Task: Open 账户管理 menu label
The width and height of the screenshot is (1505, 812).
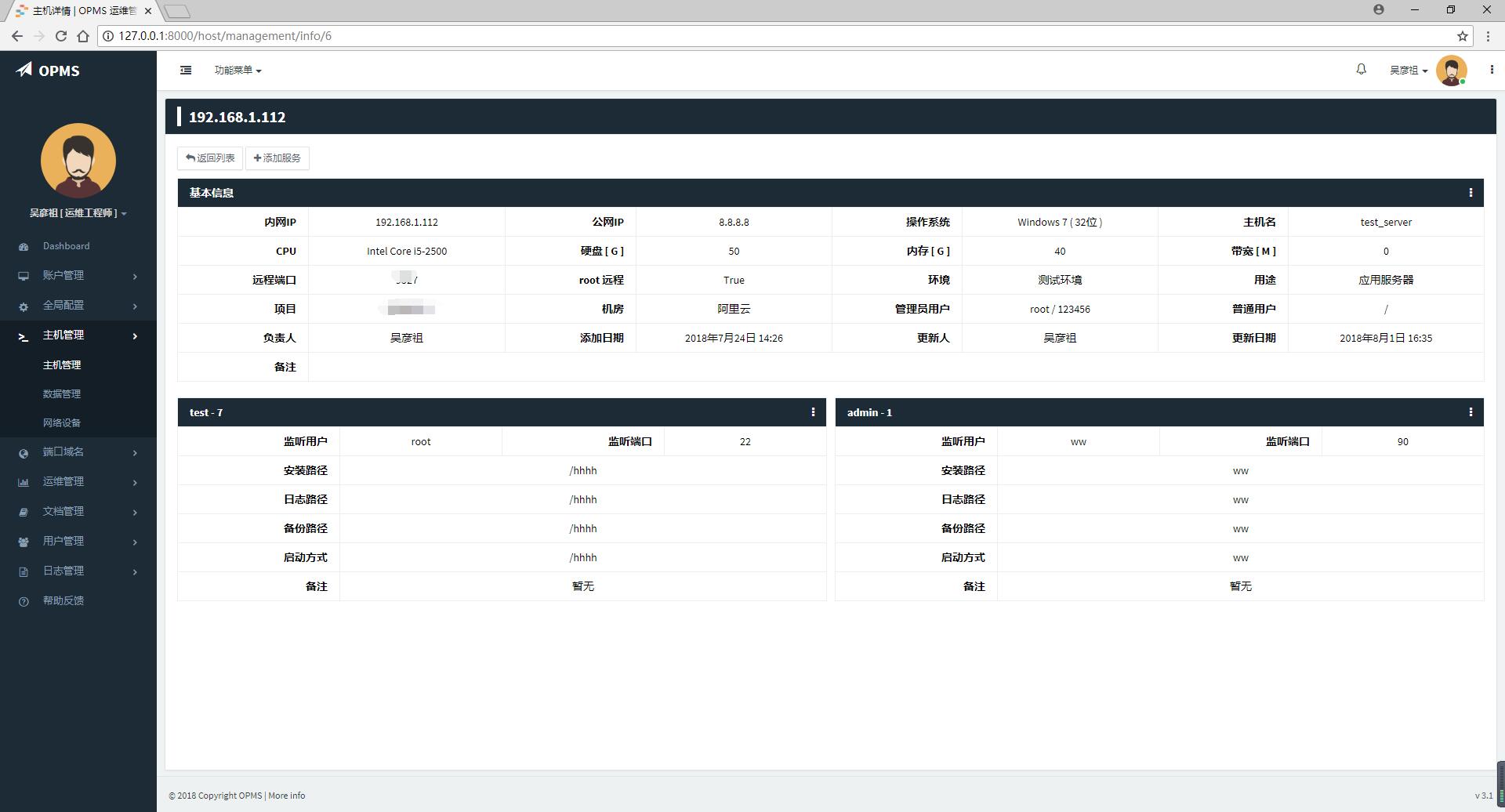Action: 63,275
